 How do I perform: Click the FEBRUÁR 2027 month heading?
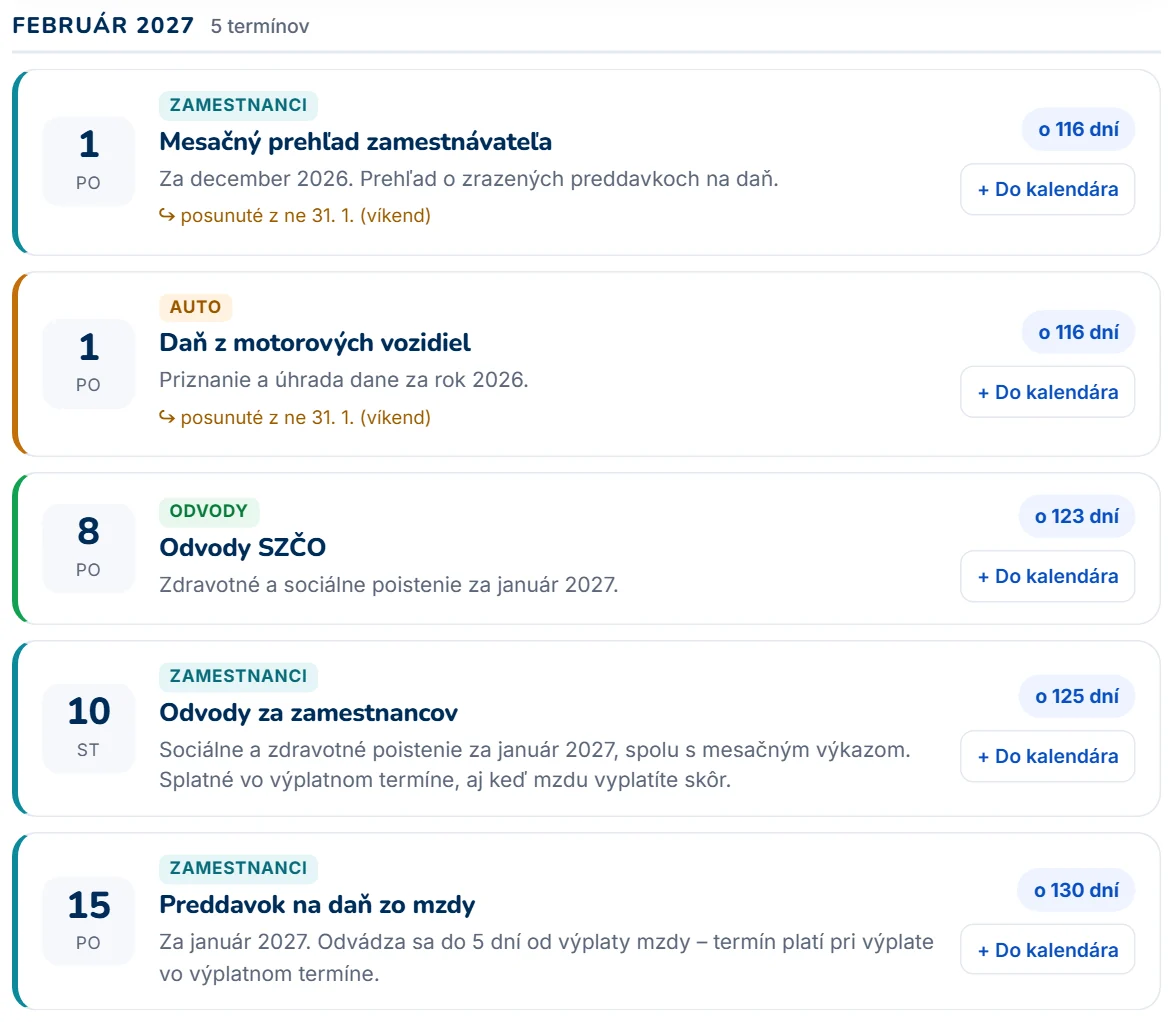[x=103, y=25]
